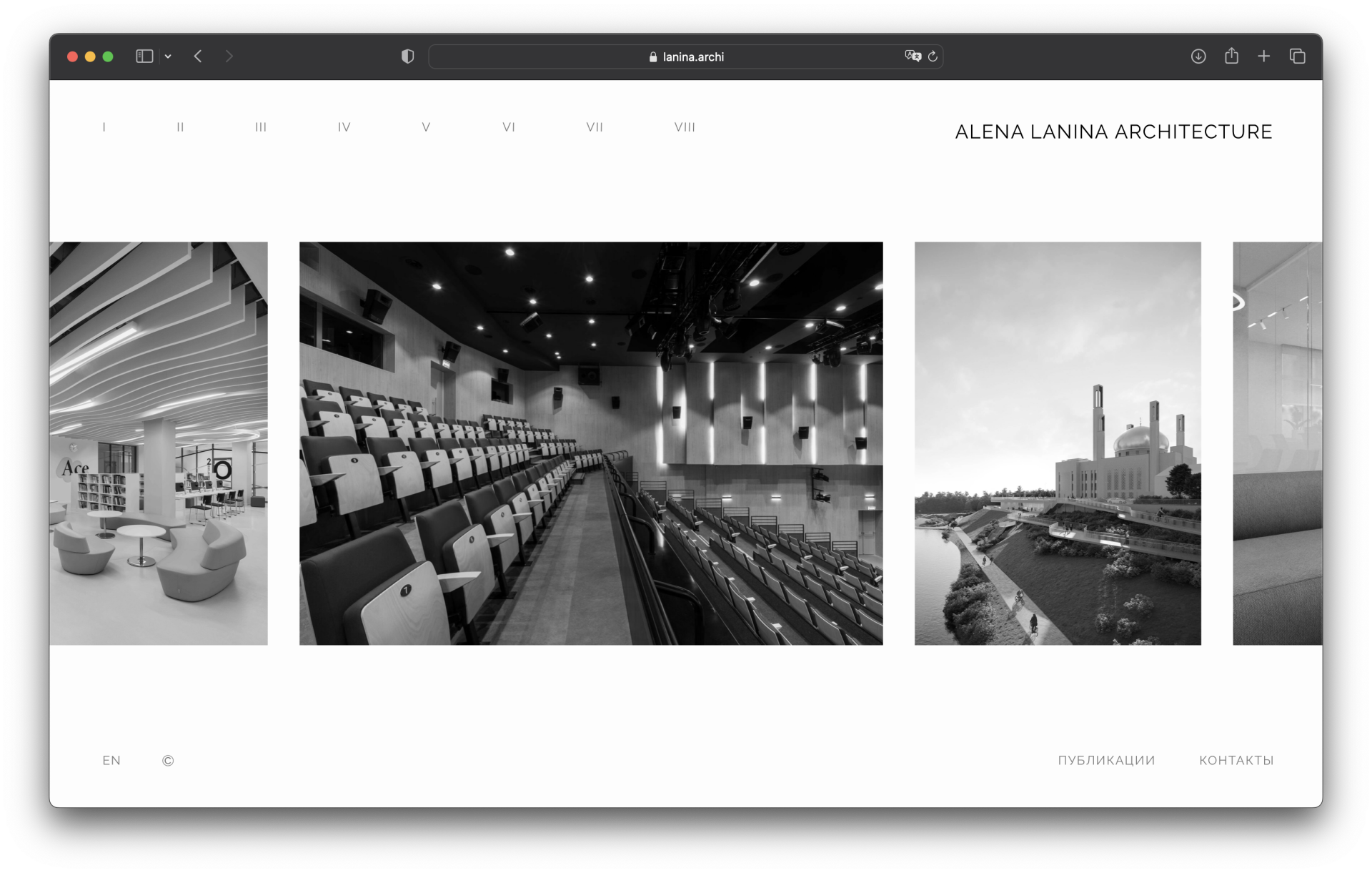Open the library interior project image

tap(159, 443)
